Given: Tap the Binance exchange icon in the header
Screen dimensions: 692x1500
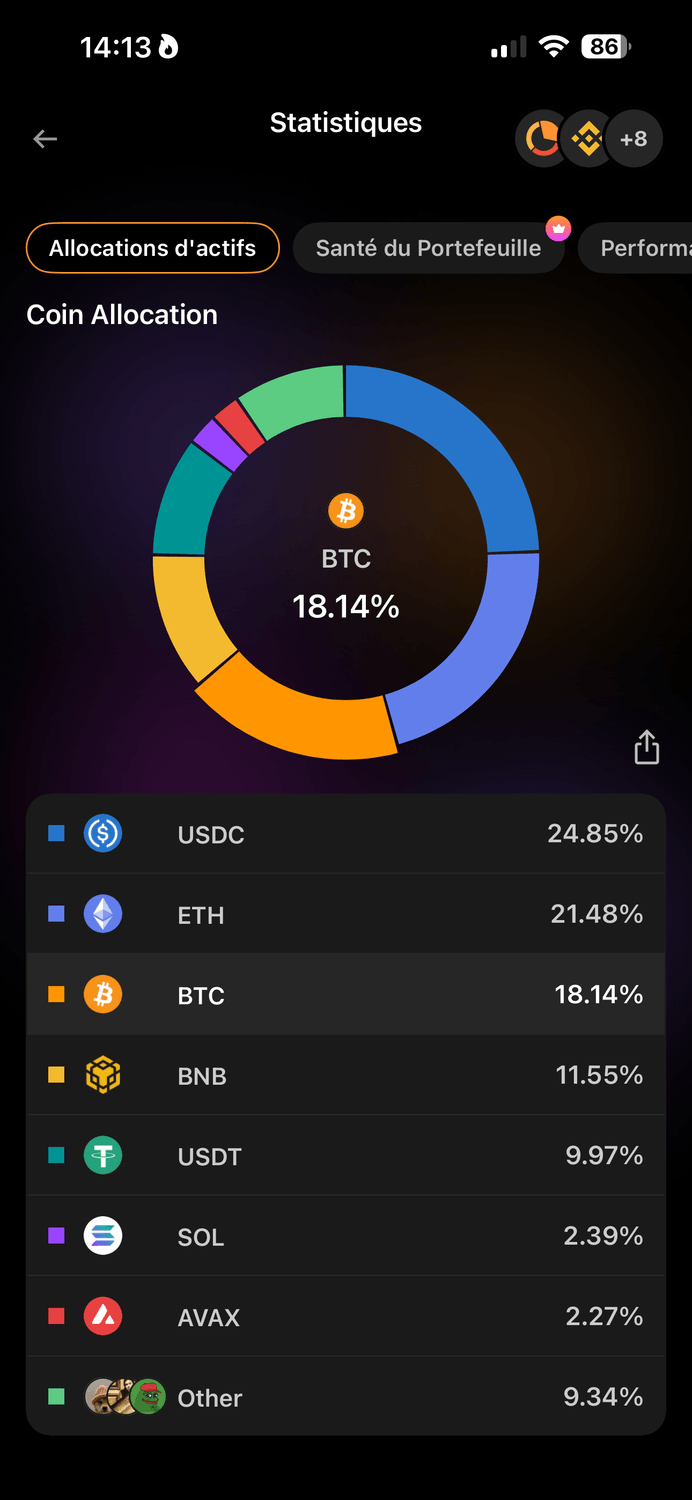Looking at the screenshot, I should click(587, 139).
